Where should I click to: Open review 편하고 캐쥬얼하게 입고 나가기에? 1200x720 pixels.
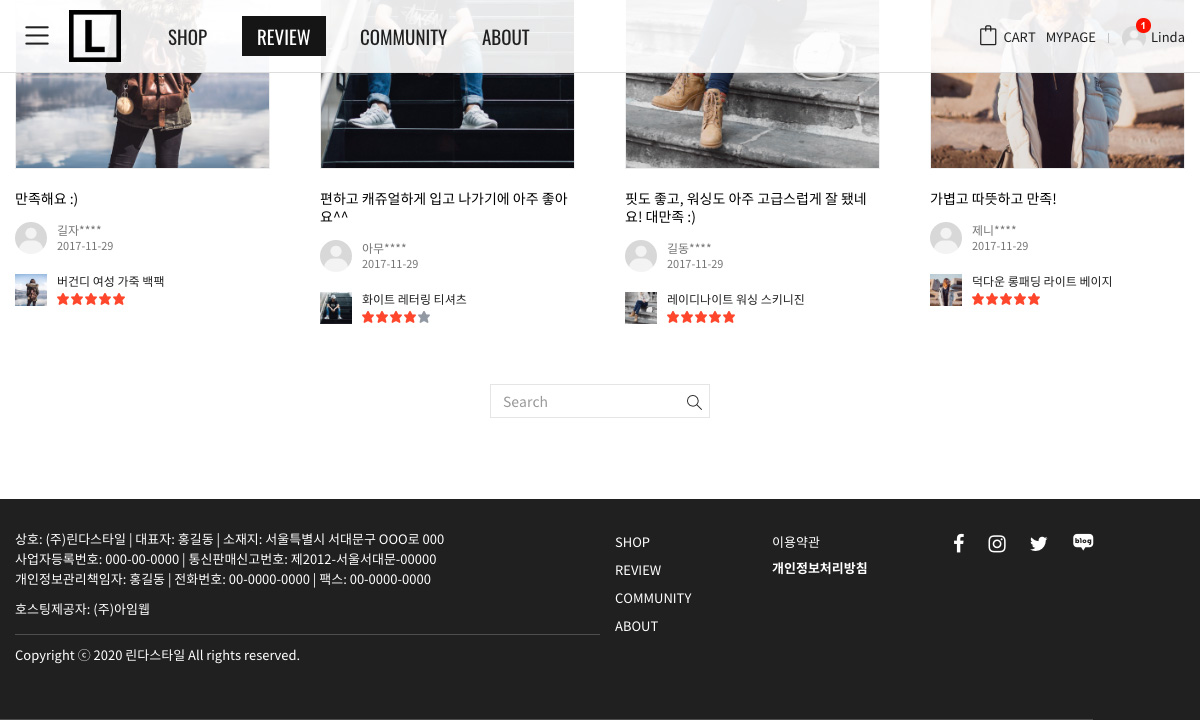click(x=445, y=207)
